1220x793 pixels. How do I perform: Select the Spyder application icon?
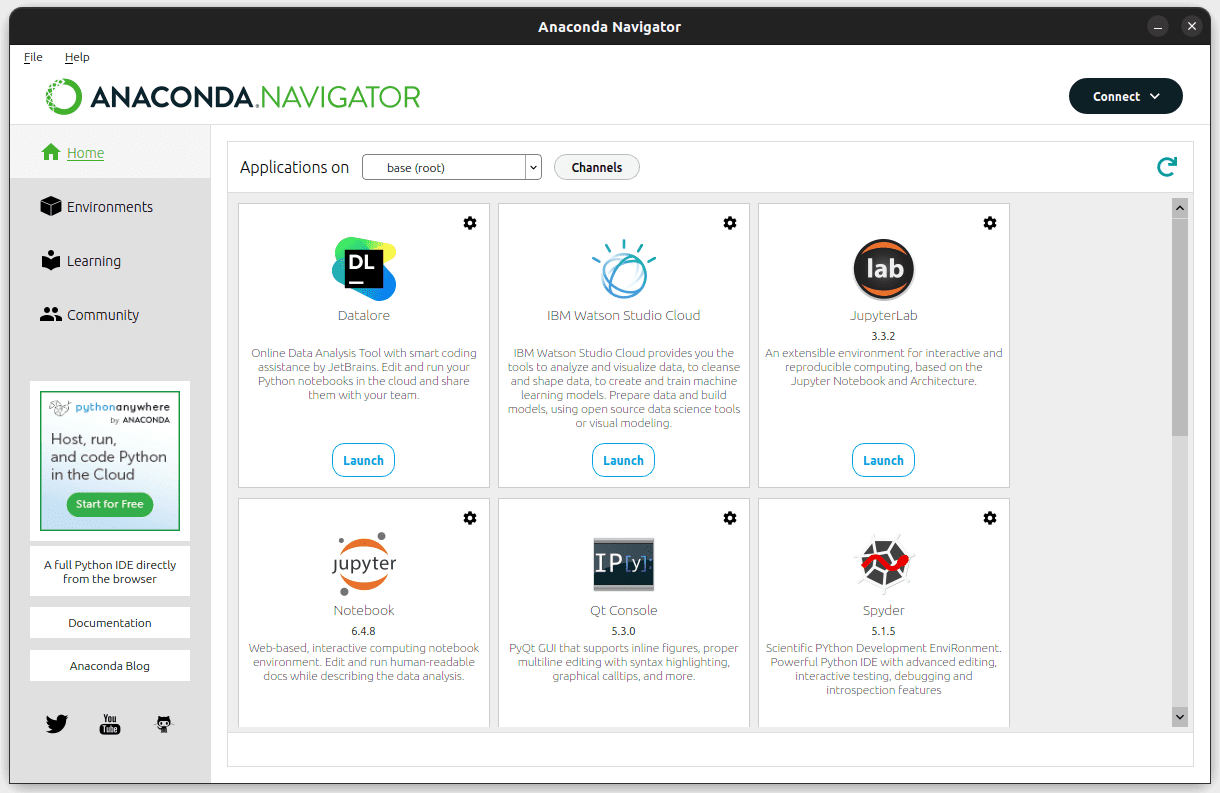883,564
